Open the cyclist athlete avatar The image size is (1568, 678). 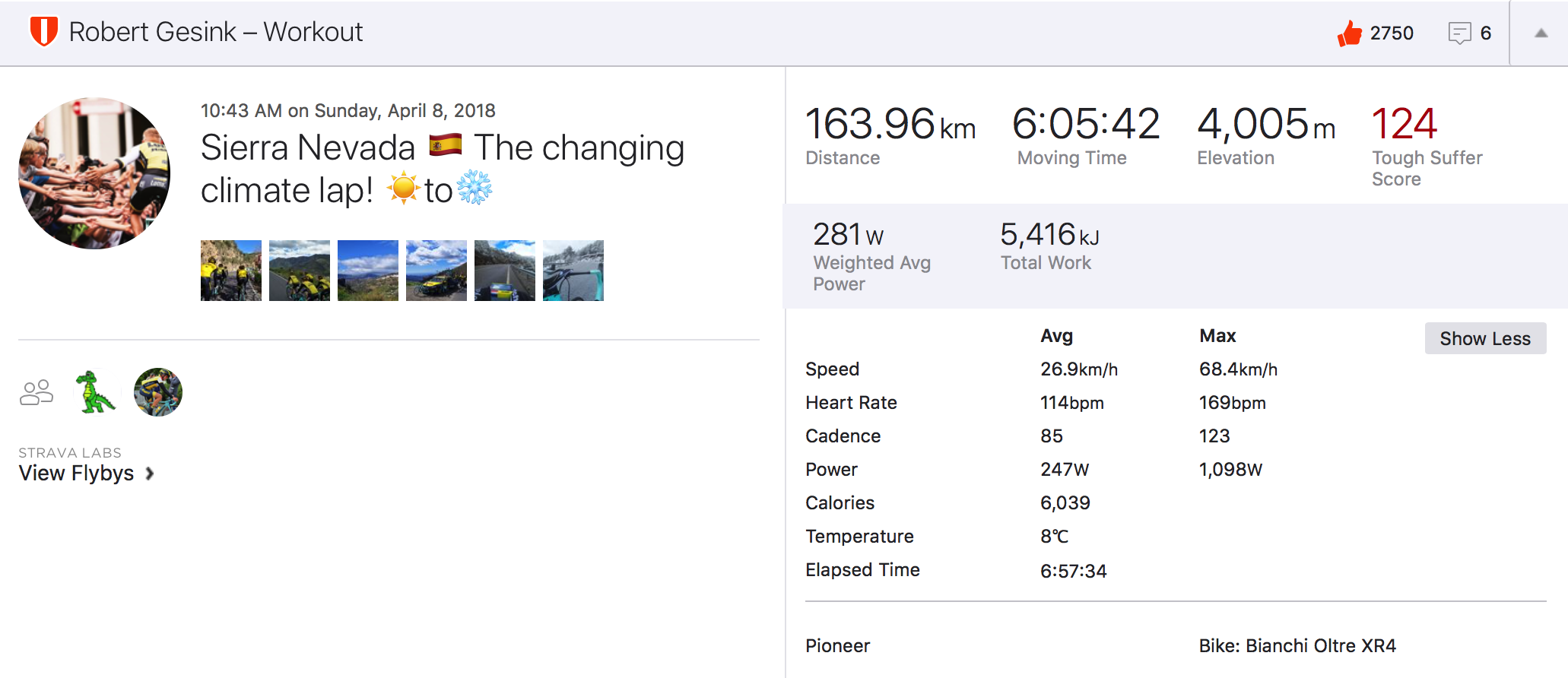point(158,392)
